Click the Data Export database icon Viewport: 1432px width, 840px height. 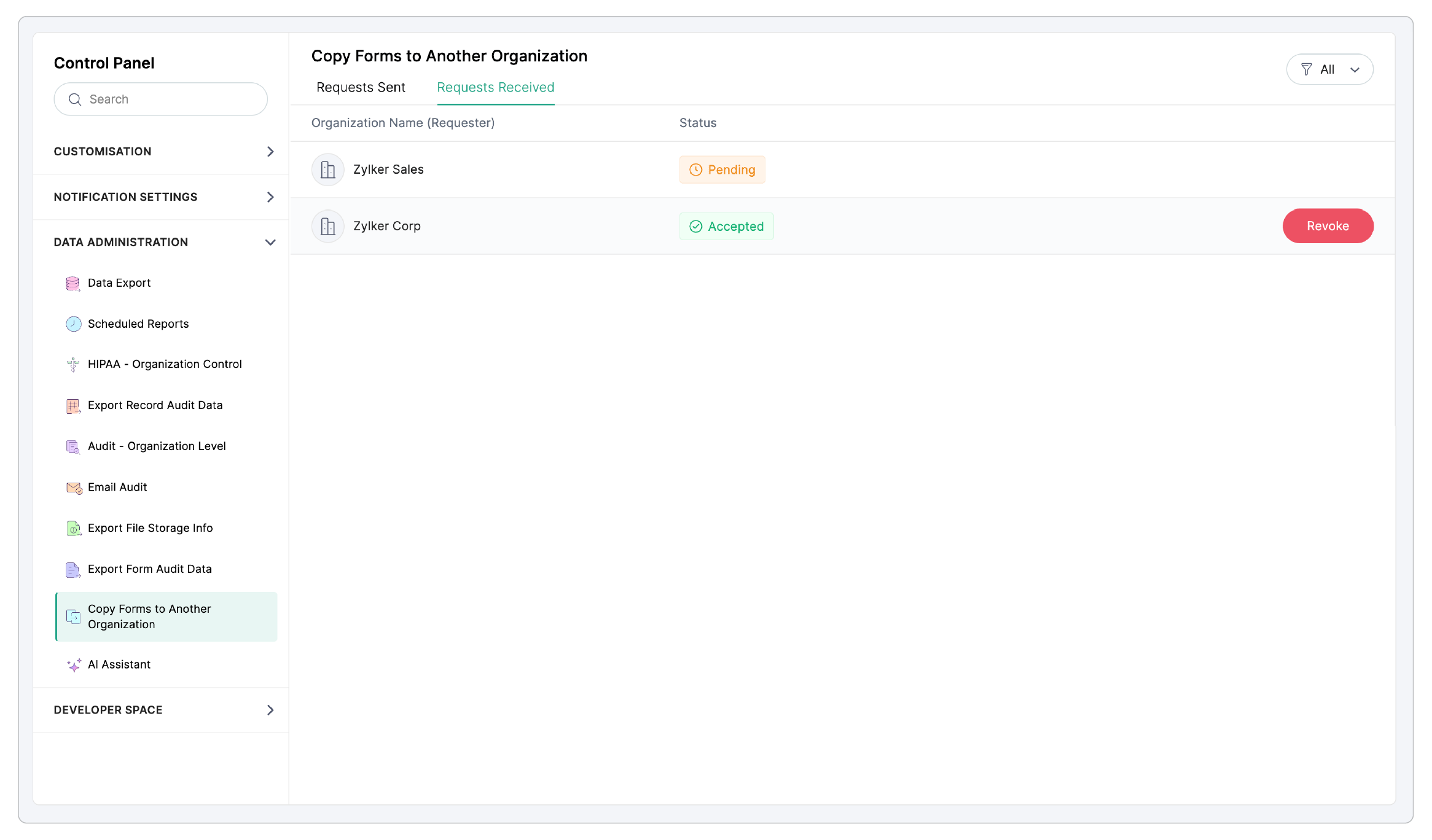point(72,283)
